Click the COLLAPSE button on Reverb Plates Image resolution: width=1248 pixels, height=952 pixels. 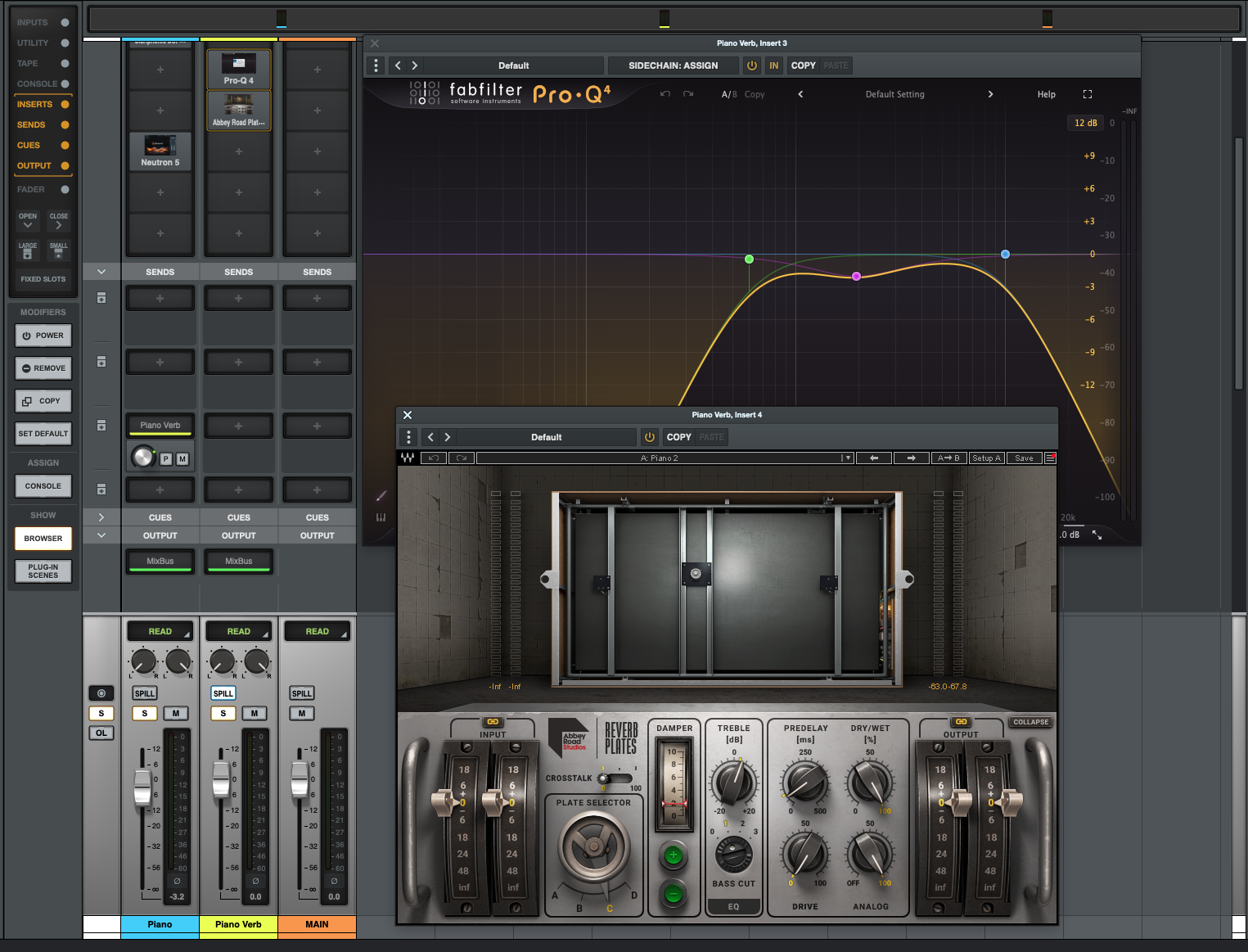coord(1030,722)
